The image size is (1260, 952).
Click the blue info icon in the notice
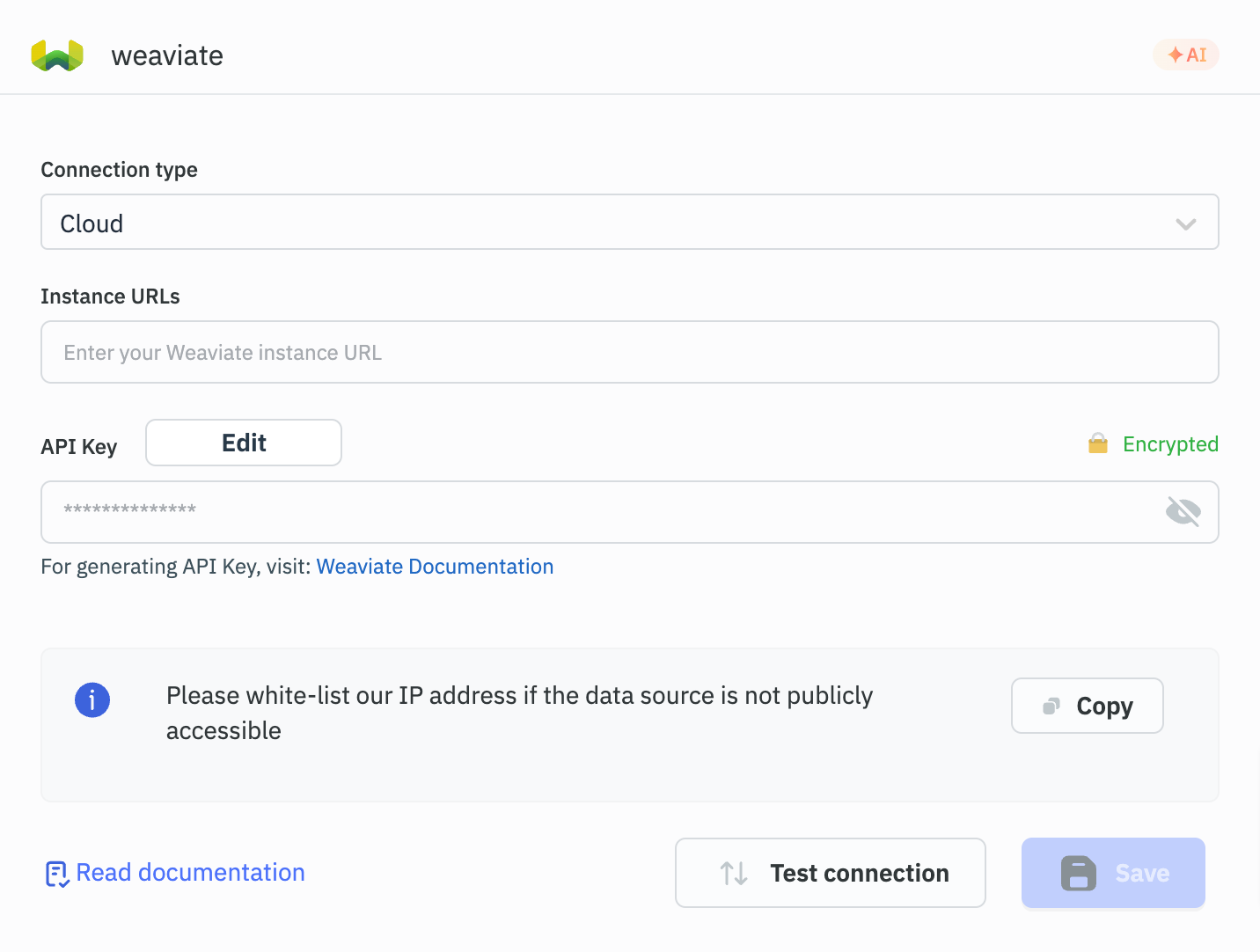[x=92, y=700]
